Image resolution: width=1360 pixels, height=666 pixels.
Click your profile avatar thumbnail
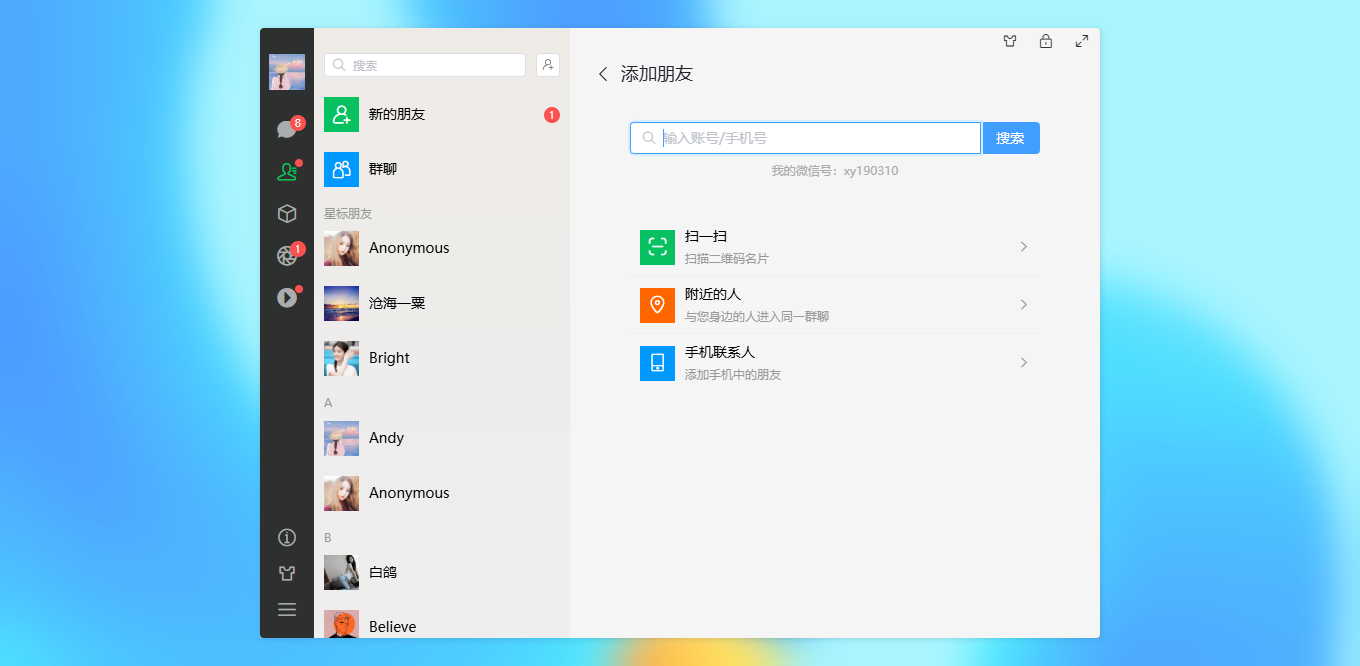pos(287,71)
